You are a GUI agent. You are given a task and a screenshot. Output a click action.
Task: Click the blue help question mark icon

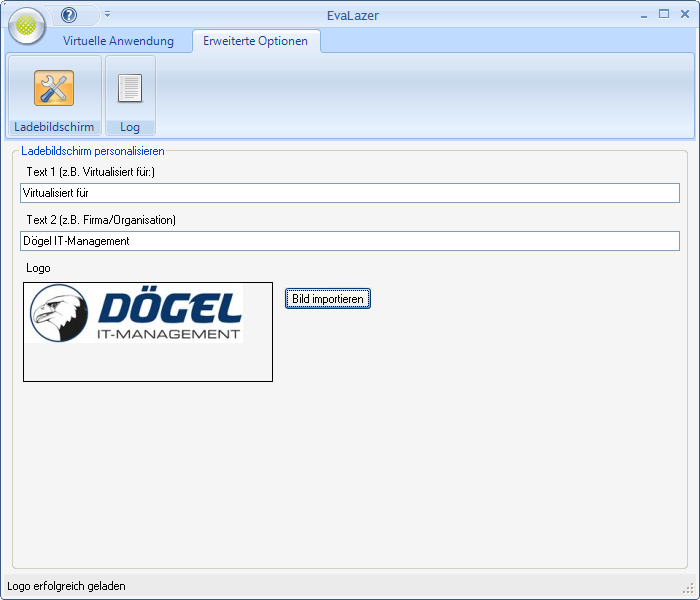click(69, 15)
